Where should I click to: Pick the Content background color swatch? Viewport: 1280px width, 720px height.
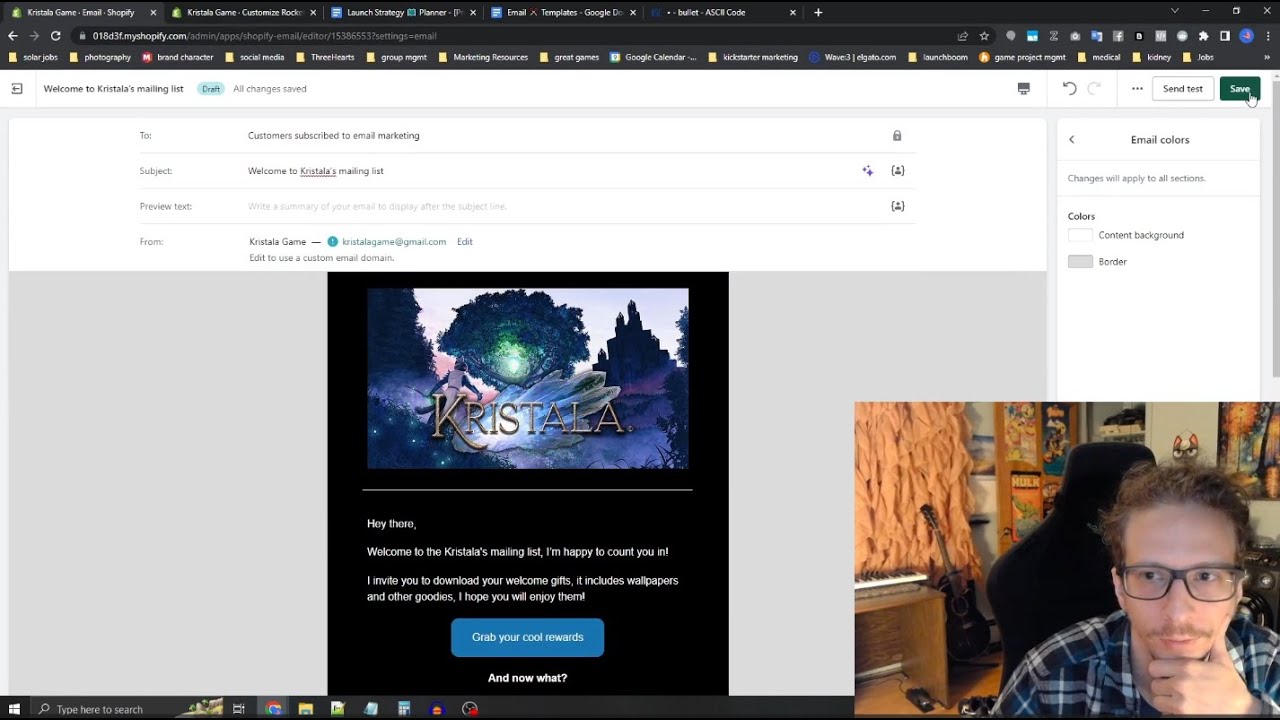[1080, 235]
